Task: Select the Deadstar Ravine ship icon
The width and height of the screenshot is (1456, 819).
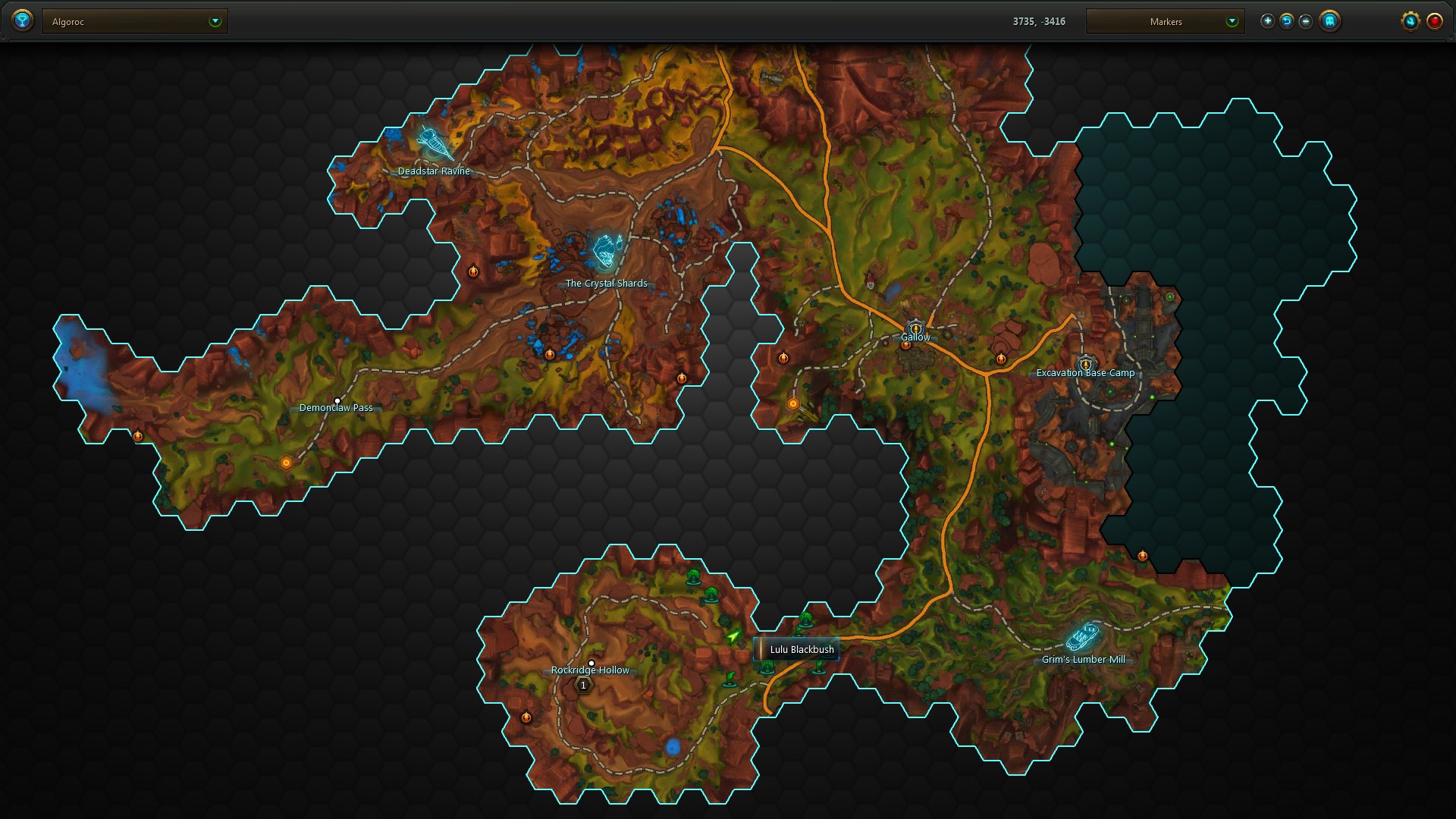Action: coord(435,142)
